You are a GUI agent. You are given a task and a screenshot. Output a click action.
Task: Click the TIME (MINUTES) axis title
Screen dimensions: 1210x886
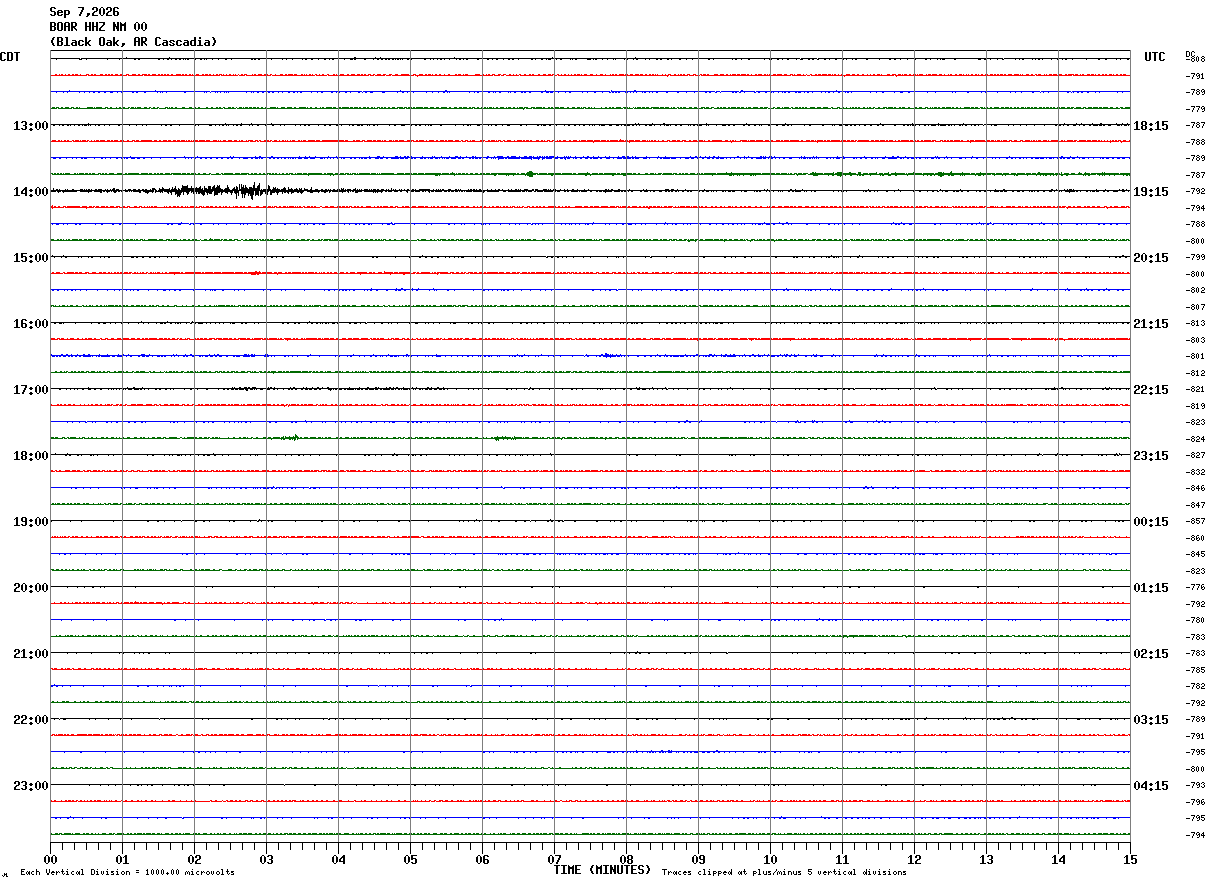602,870
